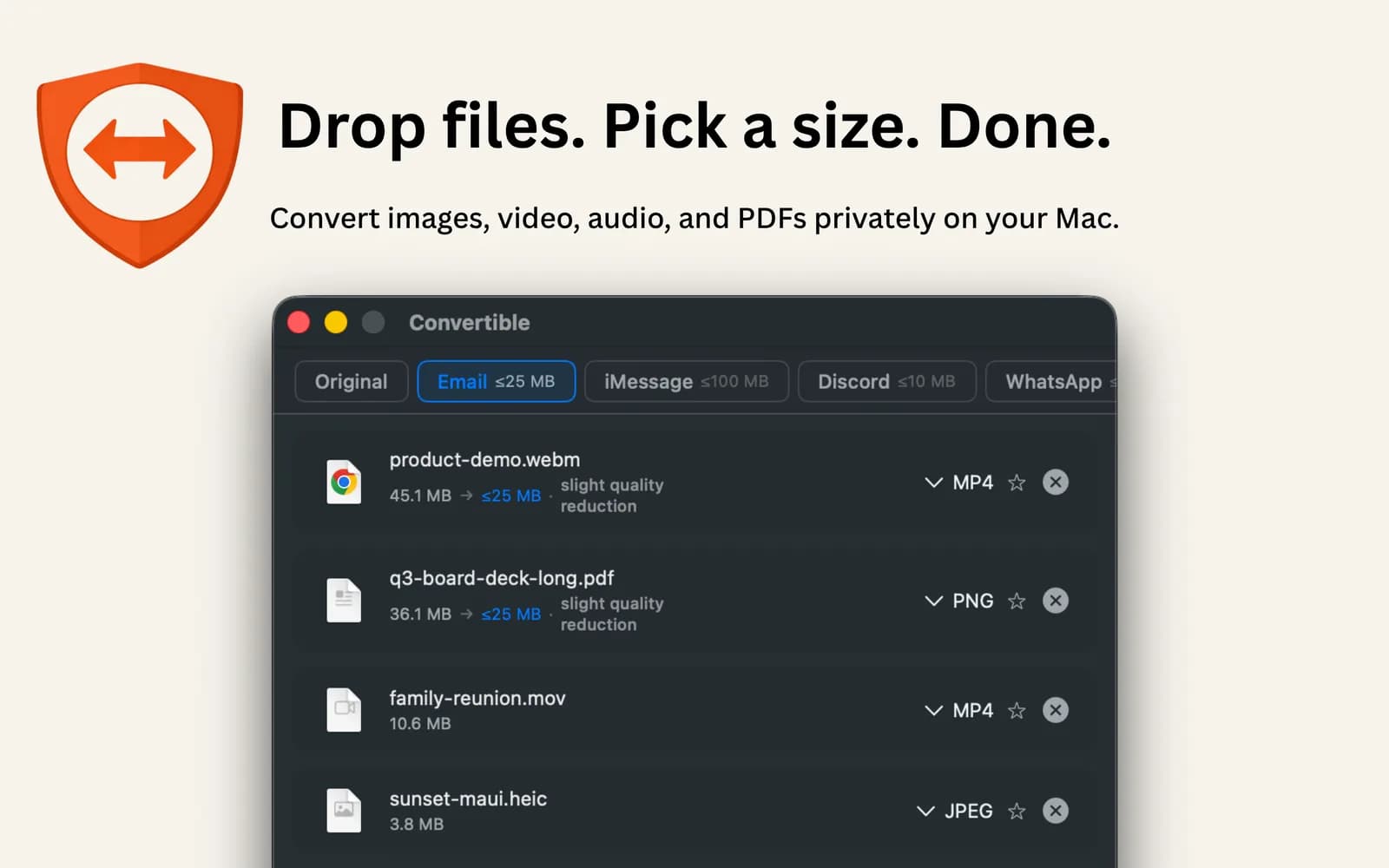The height and width of the screenshot is (868, 1389).
Task: Open the MP4 format dropdown for family-reunion.mov
Action: (958, 710)
